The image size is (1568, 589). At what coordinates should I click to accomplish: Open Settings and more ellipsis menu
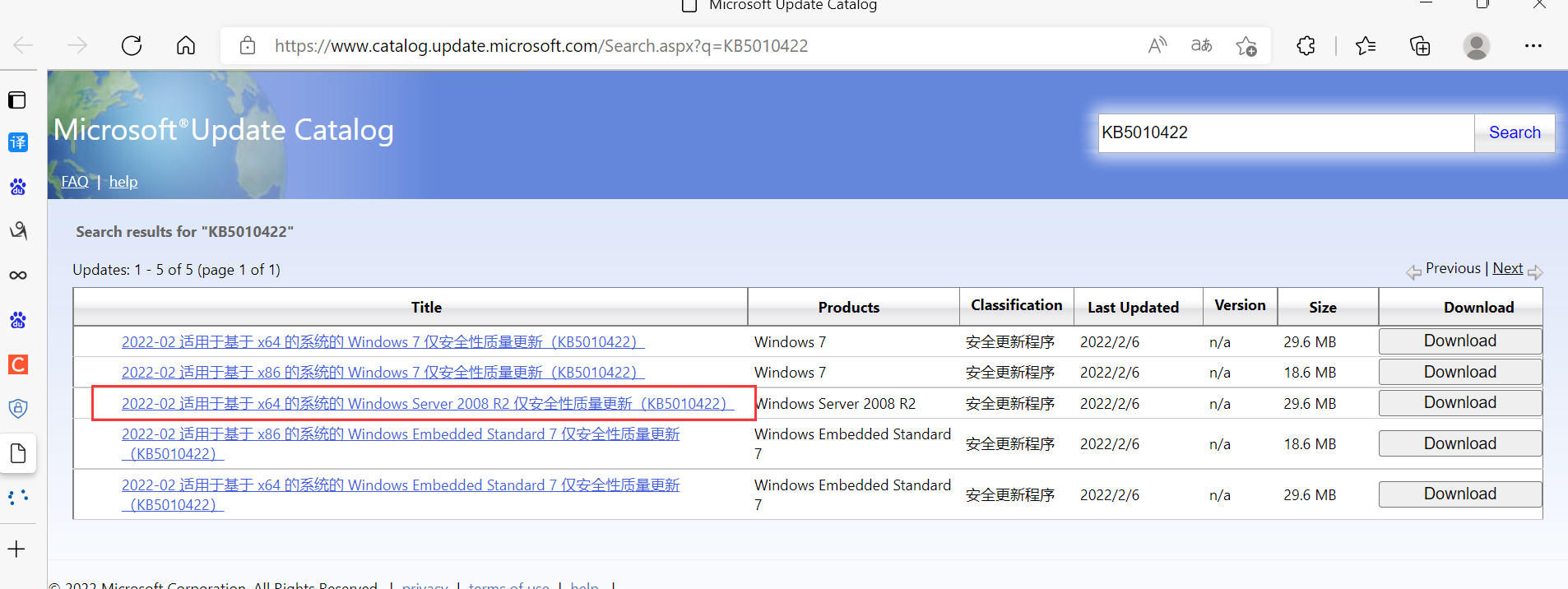[x=1533, y=45]
